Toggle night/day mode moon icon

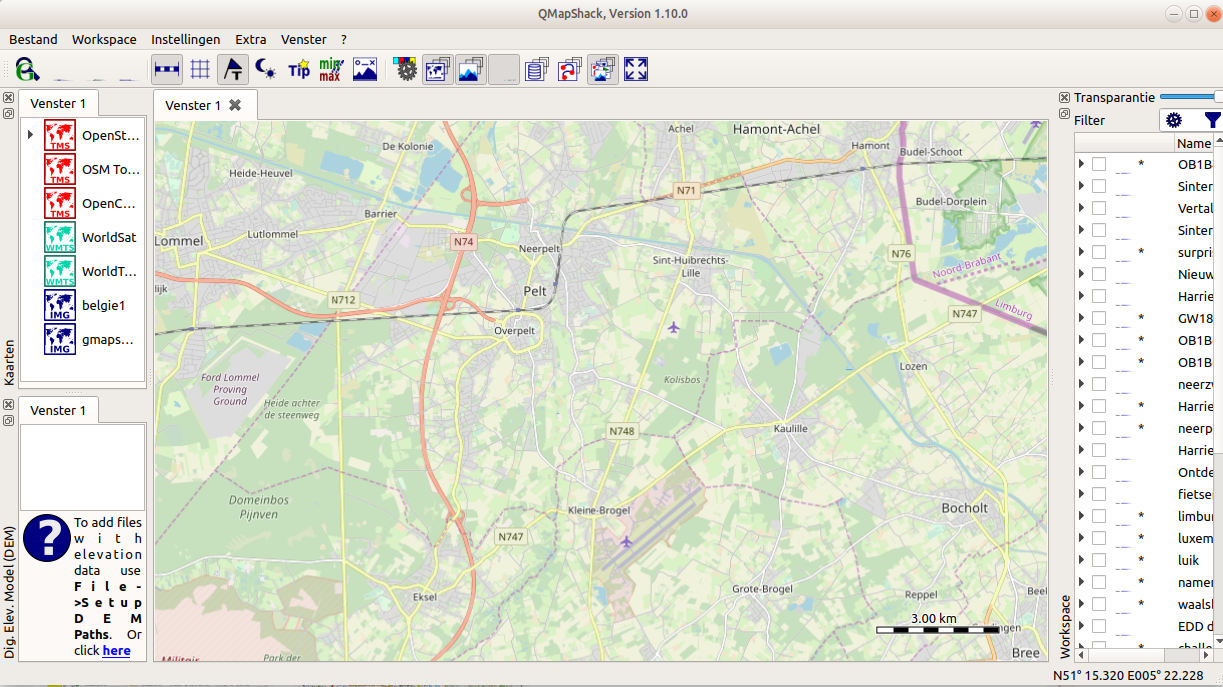click(x=266, y=69)
